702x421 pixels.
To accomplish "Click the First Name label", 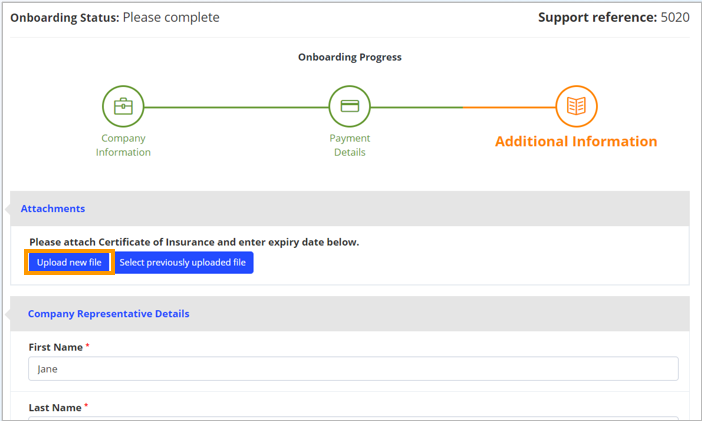I will point(56,347).
